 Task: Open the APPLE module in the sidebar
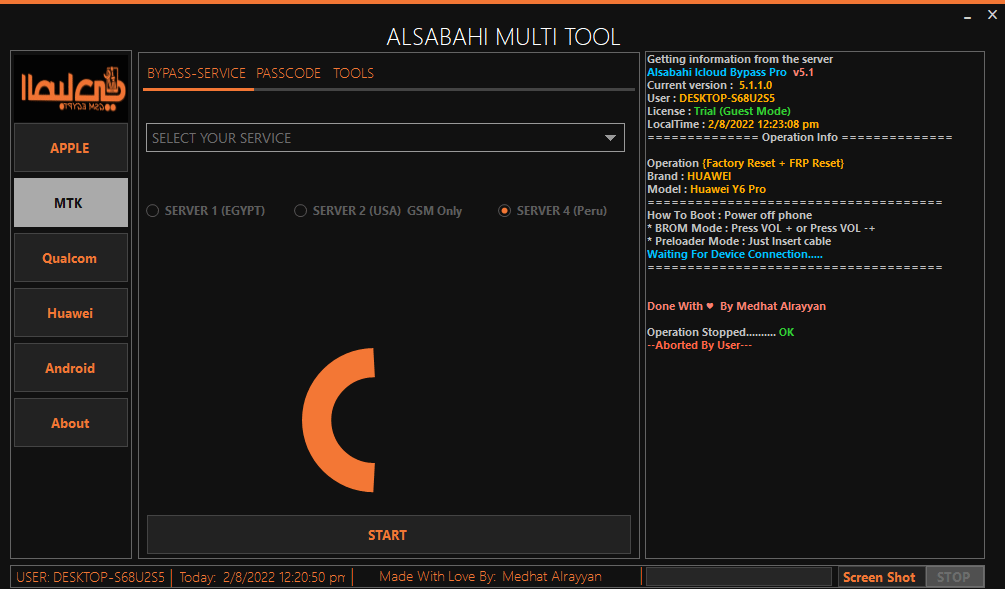pos(70,147)
